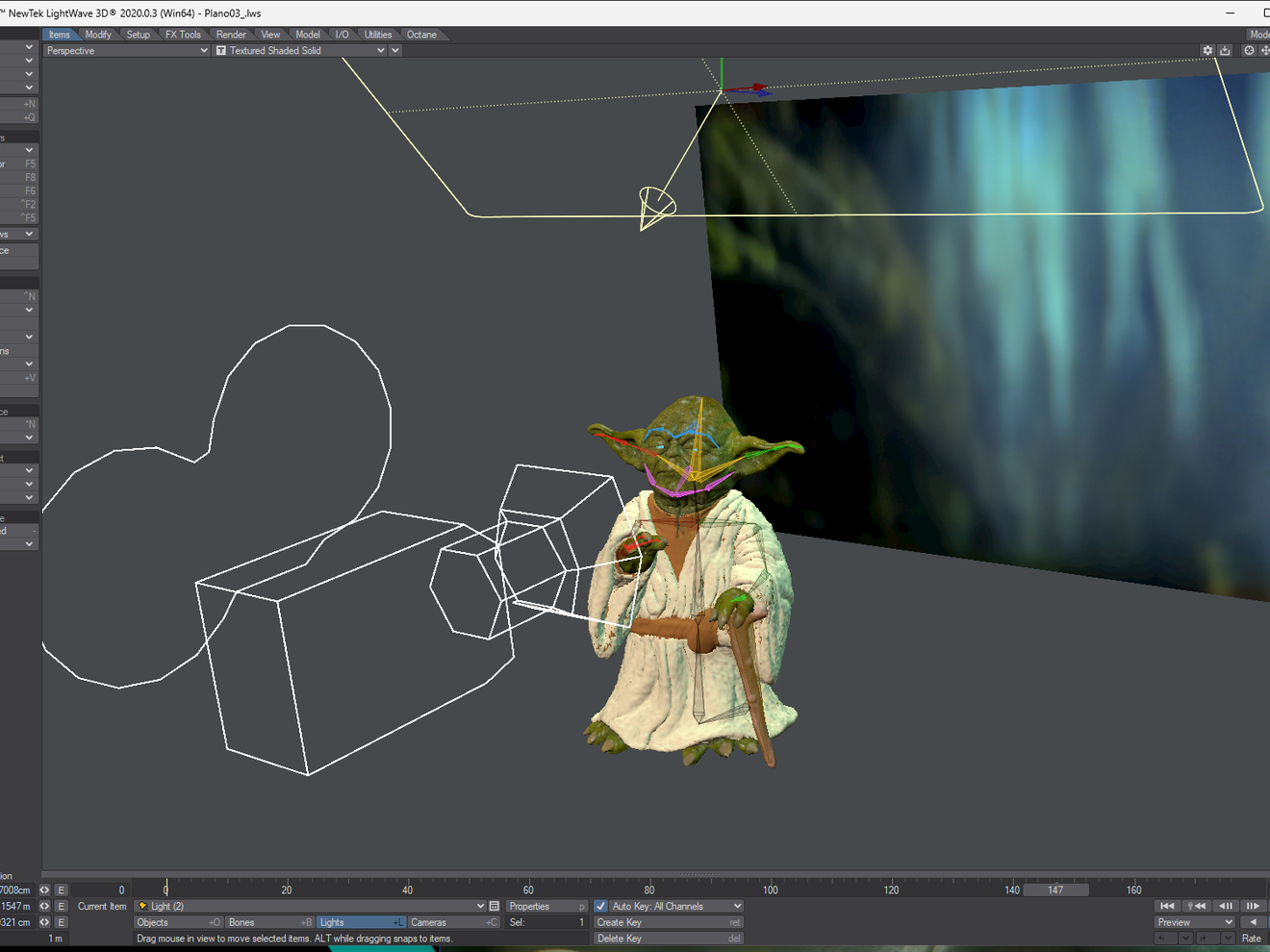The height and width of the screenshot is (952, 1270).
Task: Click the light bulb icon in Current Item
Action: [142, 906]
